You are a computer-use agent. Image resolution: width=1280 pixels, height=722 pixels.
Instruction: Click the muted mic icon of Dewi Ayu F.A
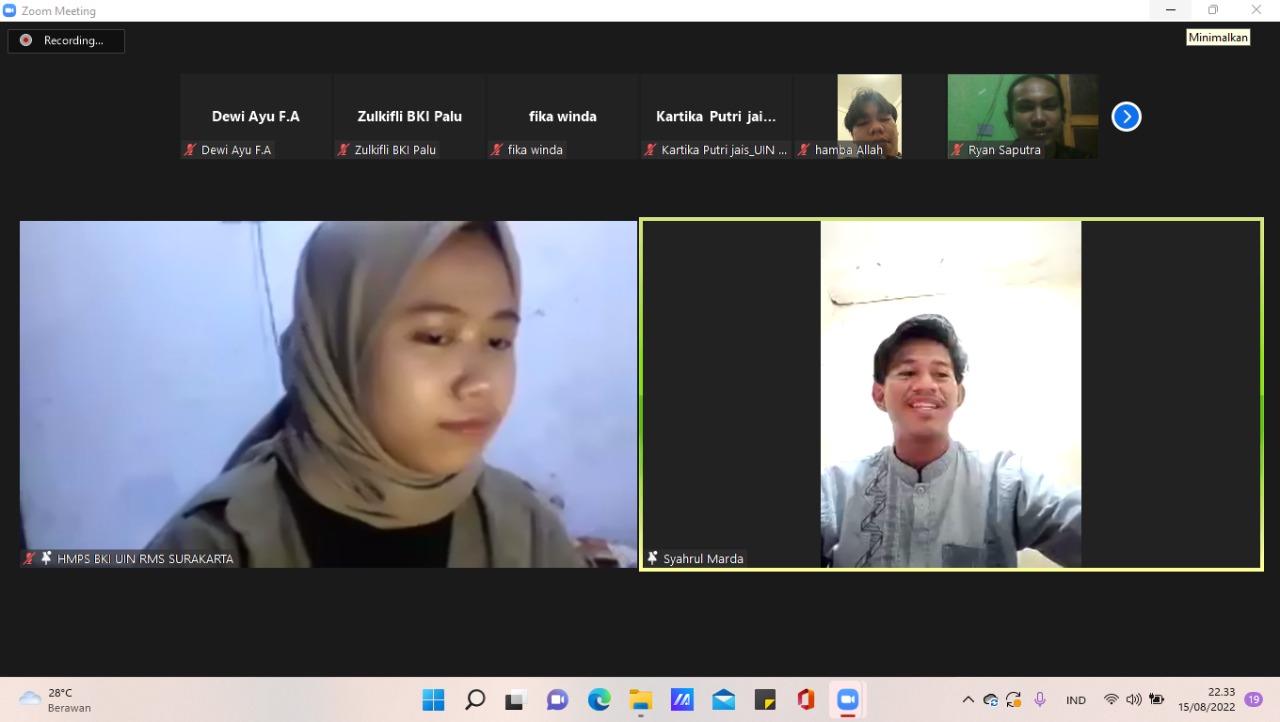click(x=190, y=150)
